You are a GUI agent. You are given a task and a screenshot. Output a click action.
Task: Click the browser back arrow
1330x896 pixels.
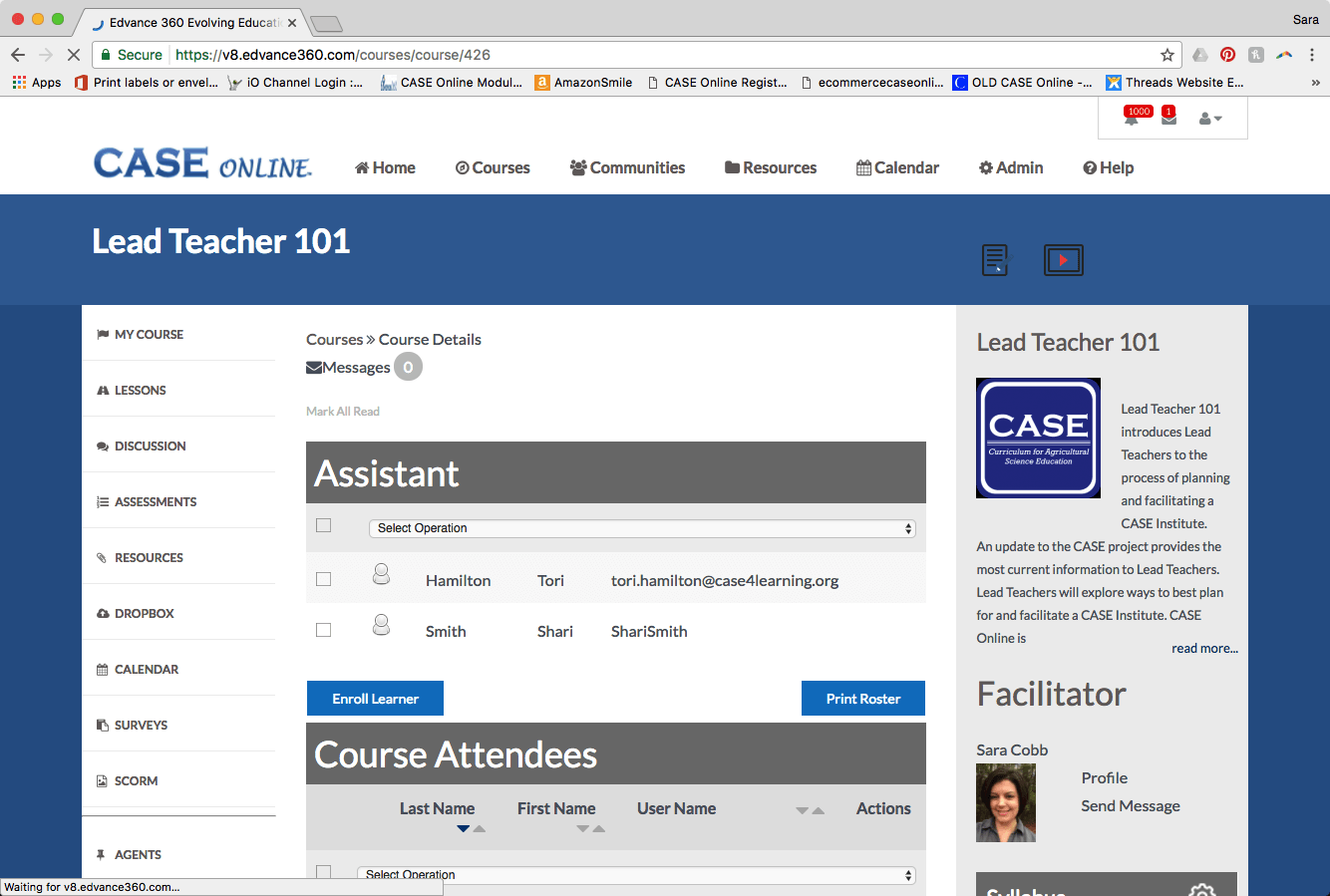tap(18, 55)
